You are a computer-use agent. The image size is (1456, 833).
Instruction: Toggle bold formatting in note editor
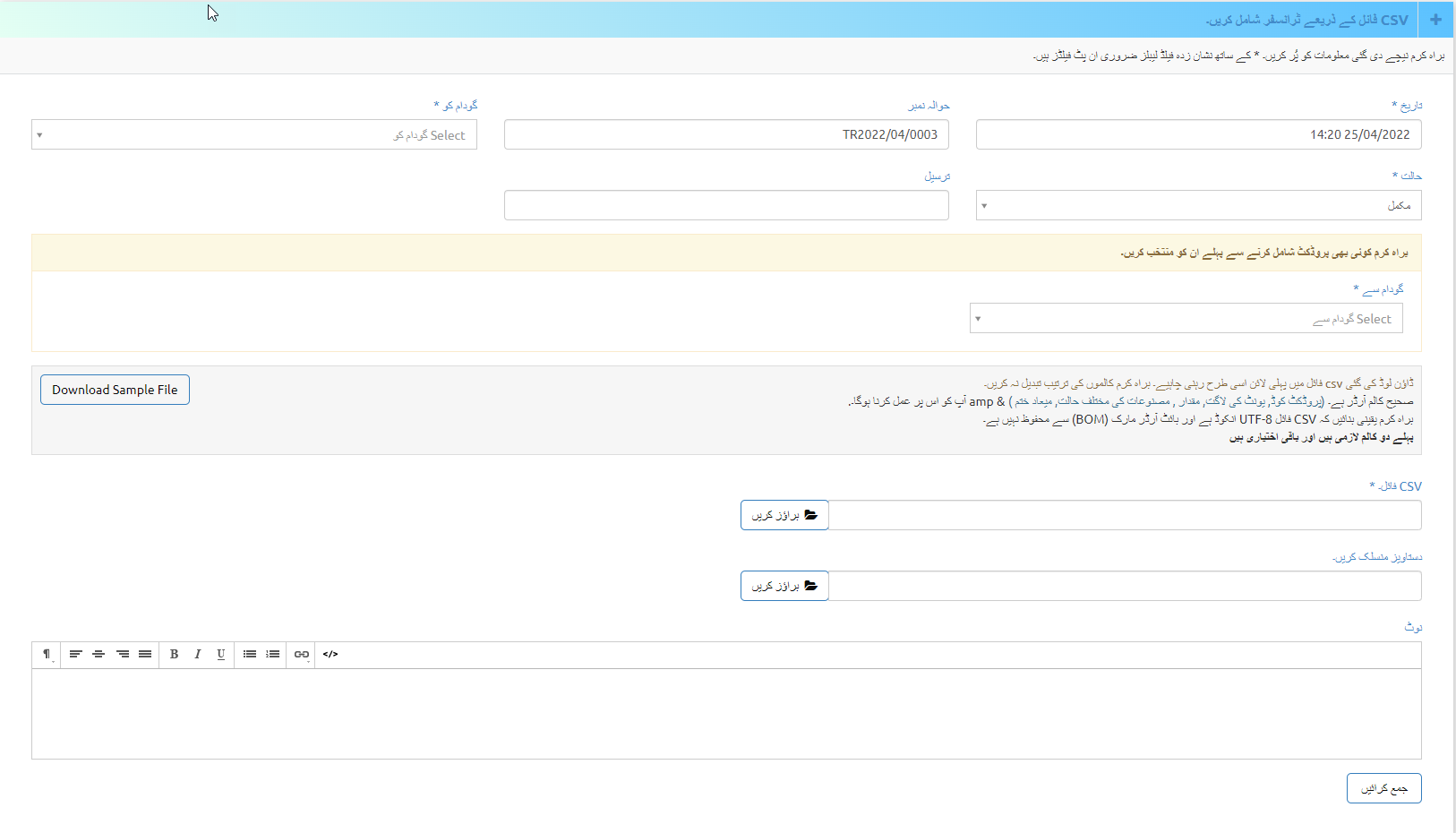click(174, 655)
